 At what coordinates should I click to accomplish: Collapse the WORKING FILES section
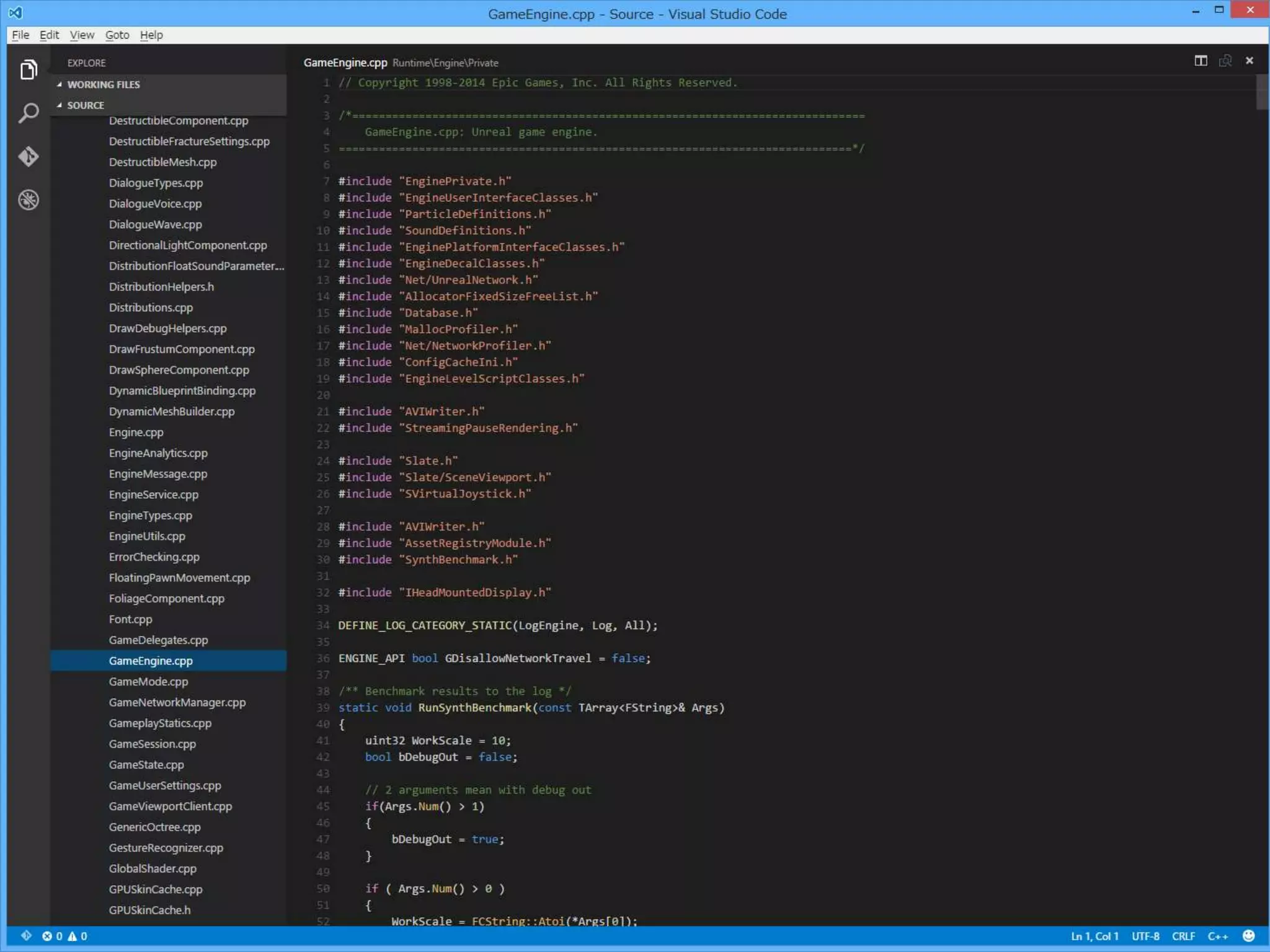pyautogui.click(x=104, y=84)
